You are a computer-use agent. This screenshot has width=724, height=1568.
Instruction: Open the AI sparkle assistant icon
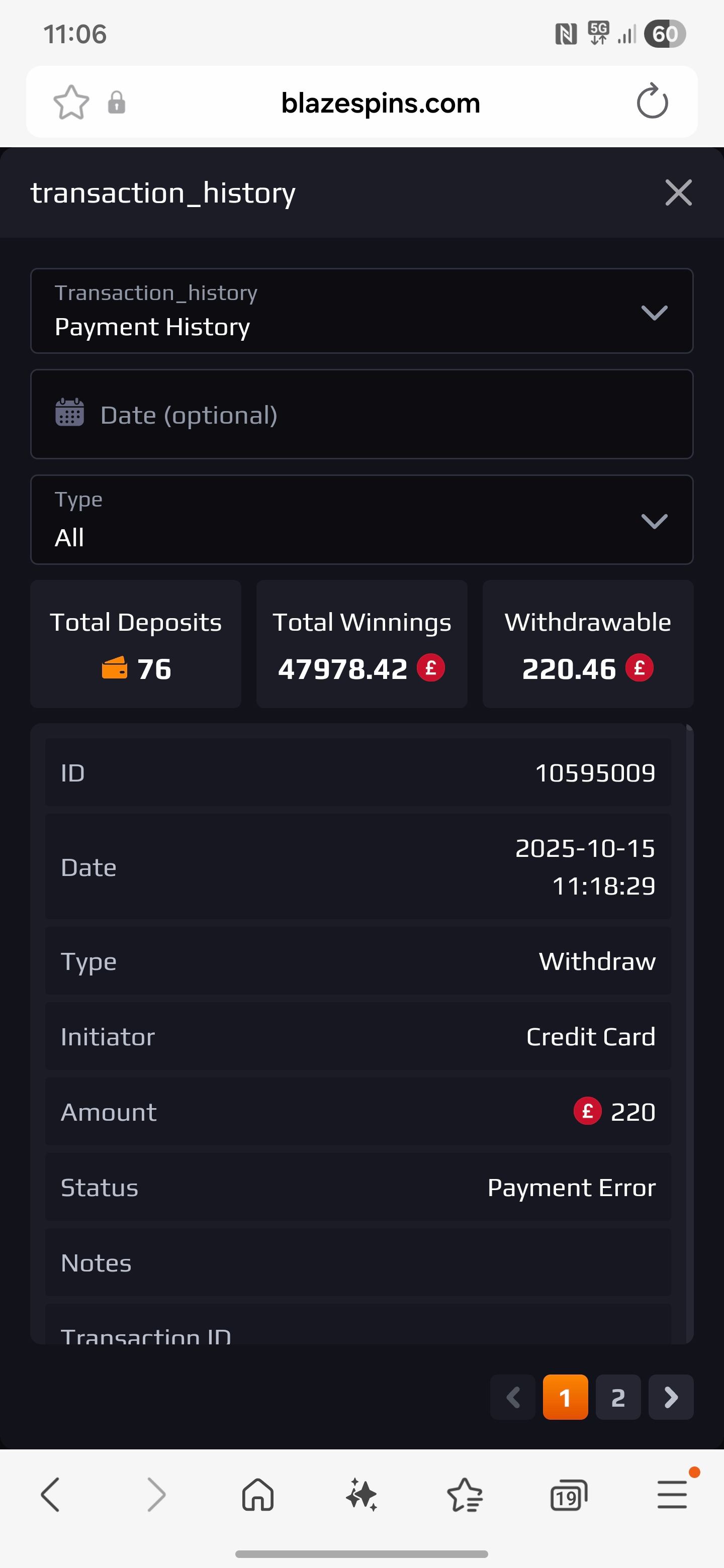click(x=361, y=1495)
